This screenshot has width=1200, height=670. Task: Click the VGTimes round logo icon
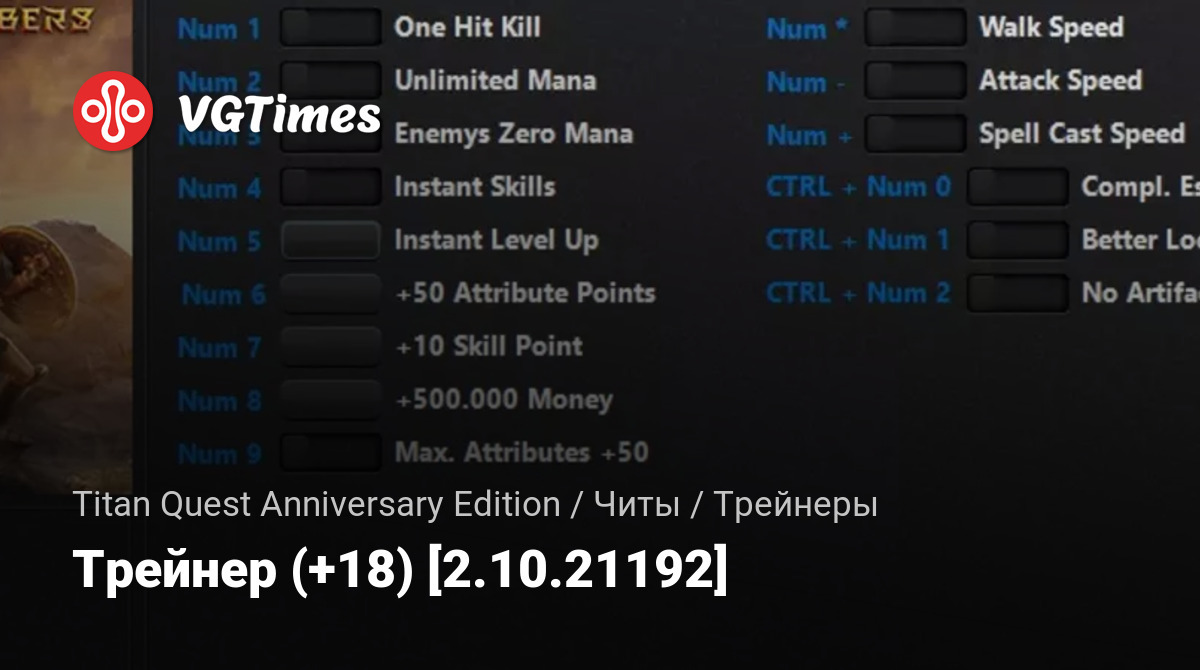point(114,111)
